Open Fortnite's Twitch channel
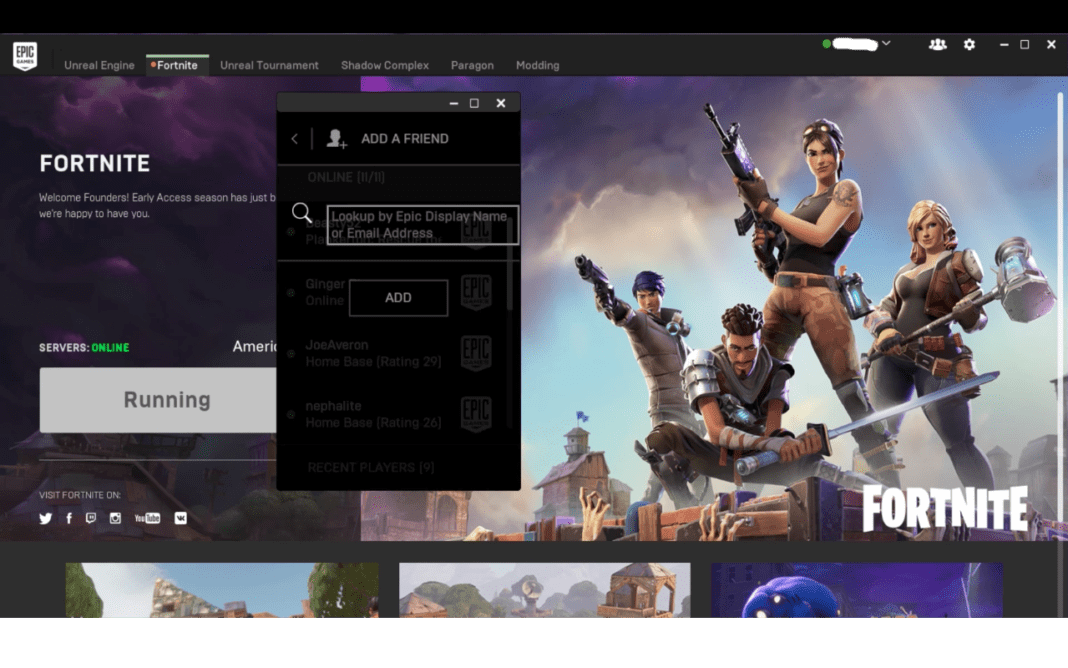This screenshot has height=668, width=1068. pyautogui.click(x=91, y=518)
